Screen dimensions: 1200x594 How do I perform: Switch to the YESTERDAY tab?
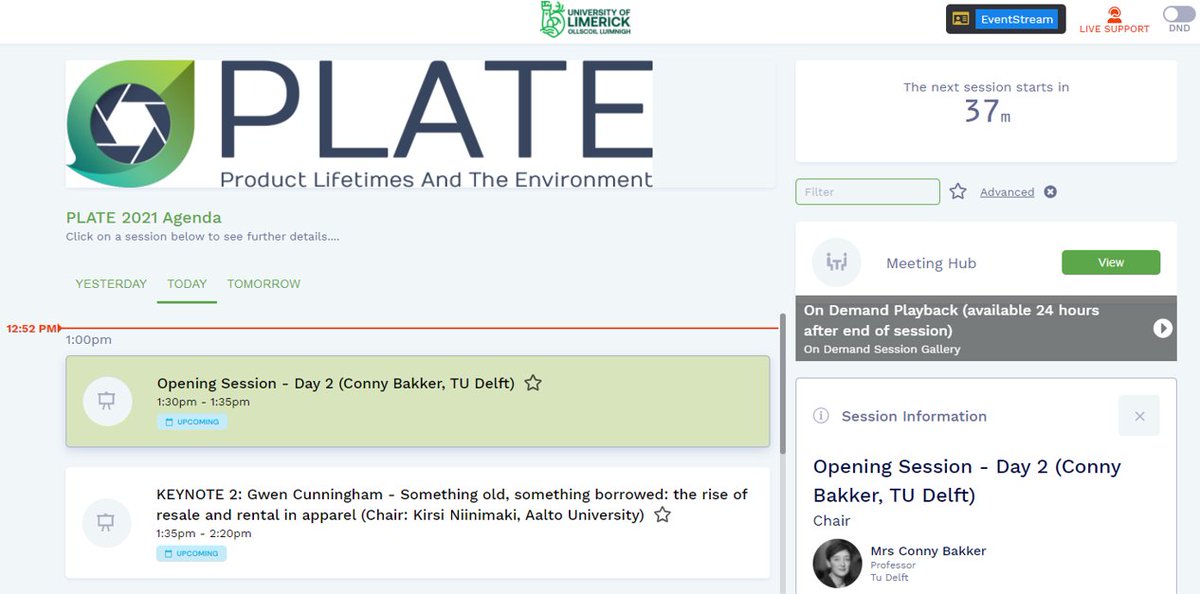tap(111, 284)
